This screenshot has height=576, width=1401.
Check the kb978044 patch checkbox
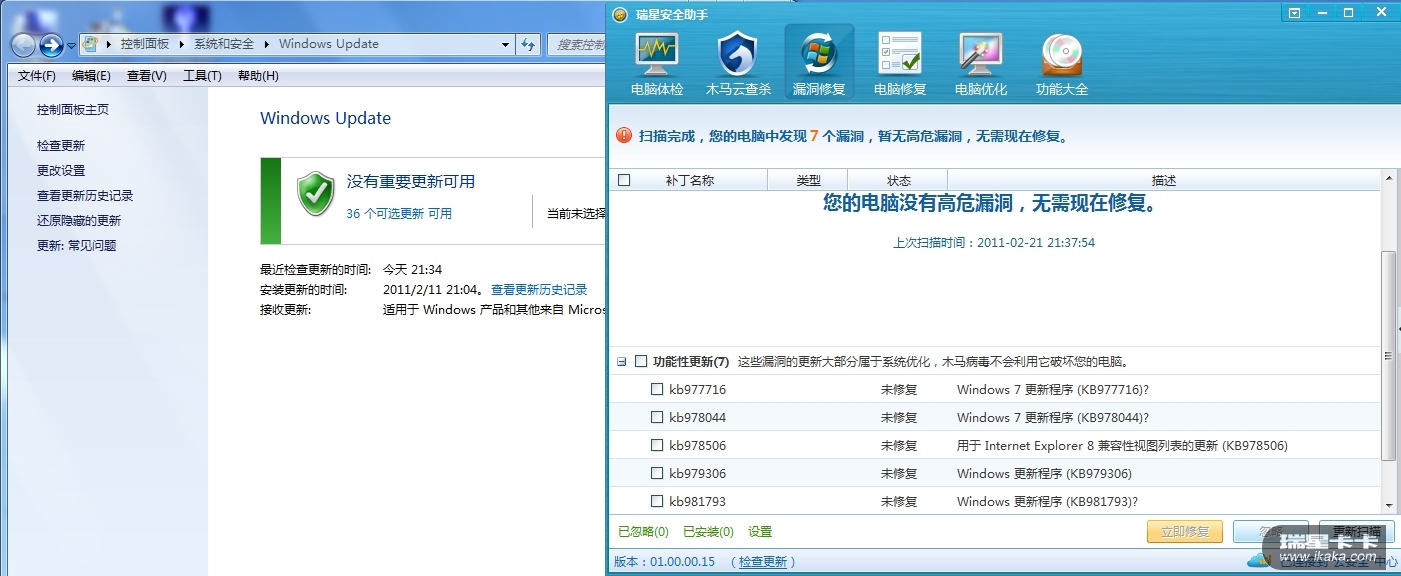pos(657,417)
